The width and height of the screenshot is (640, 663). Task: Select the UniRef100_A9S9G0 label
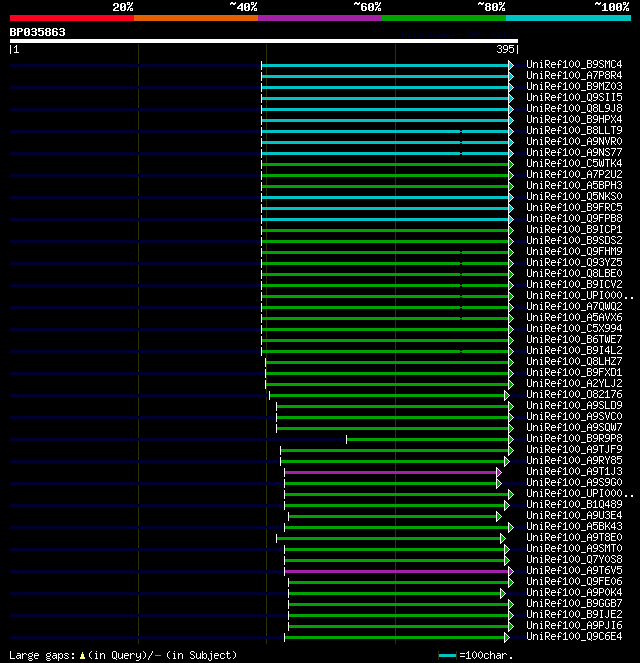point(574,482)
